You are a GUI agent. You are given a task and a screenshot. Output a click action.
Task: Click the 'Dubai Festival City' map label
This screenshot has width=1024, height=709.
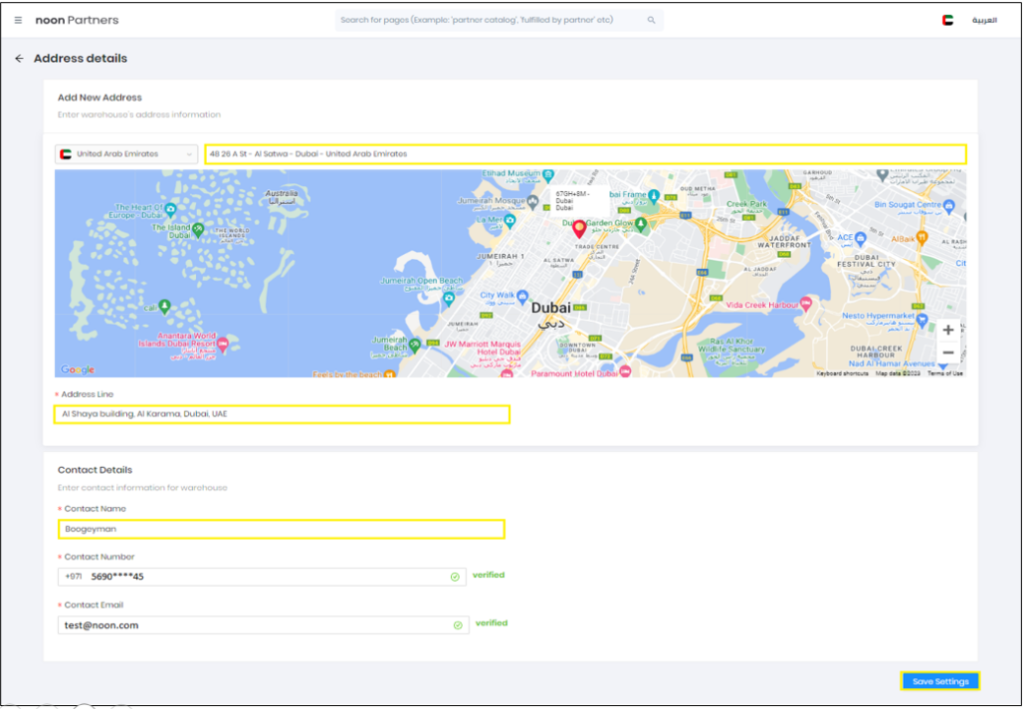(866, 260)
